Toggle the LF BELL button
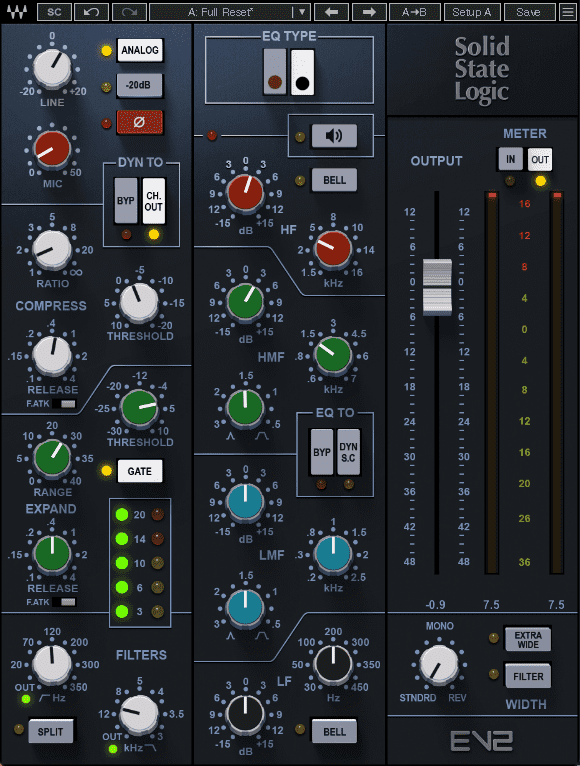This screenshot has width=580, height=766. (334, 731)
